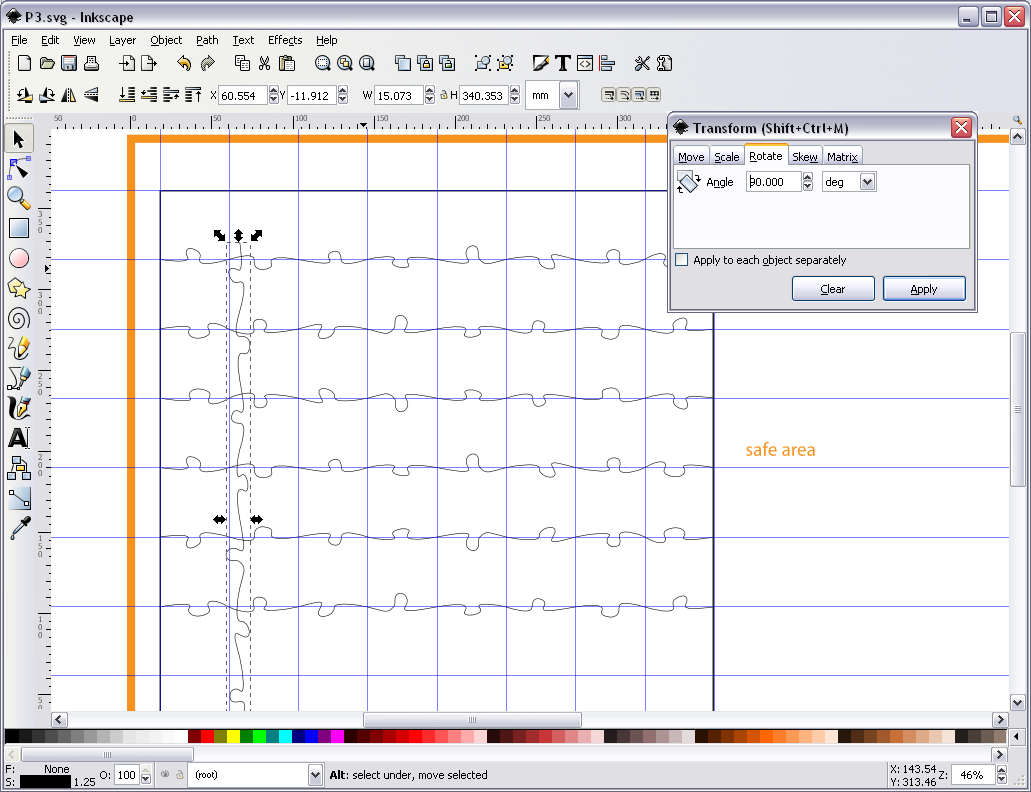Select the Spiral tool

pyautogui.click(x=18, y=319)
